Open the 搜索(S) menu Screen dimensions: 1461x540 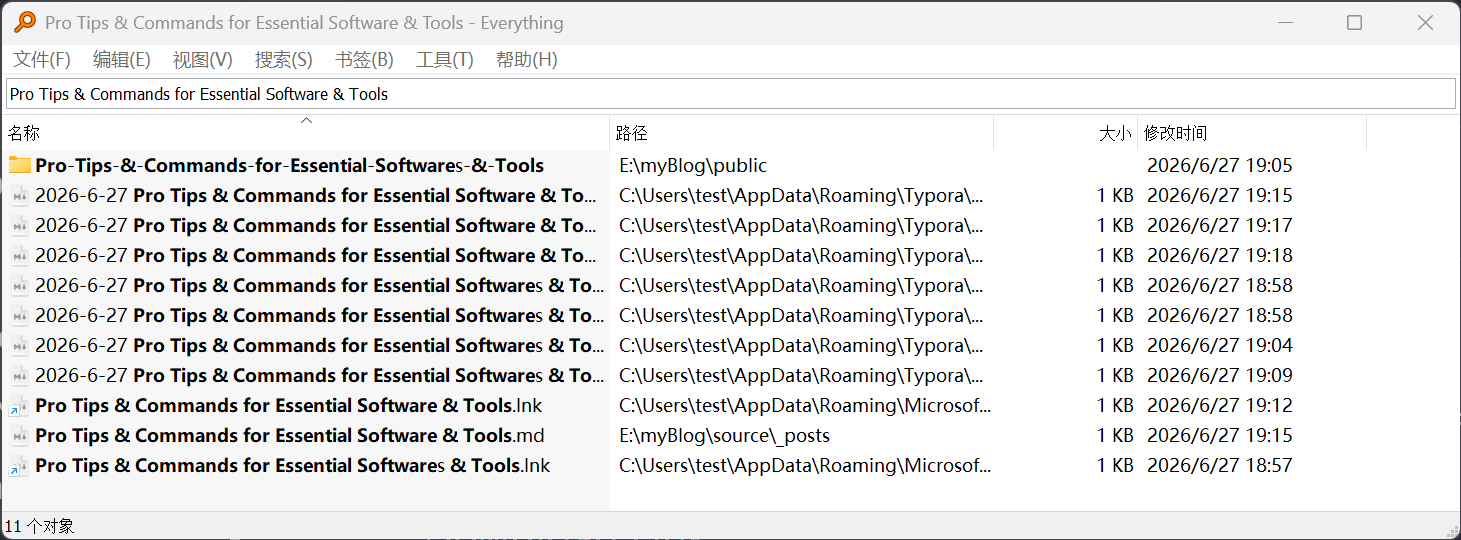(284, 60)
